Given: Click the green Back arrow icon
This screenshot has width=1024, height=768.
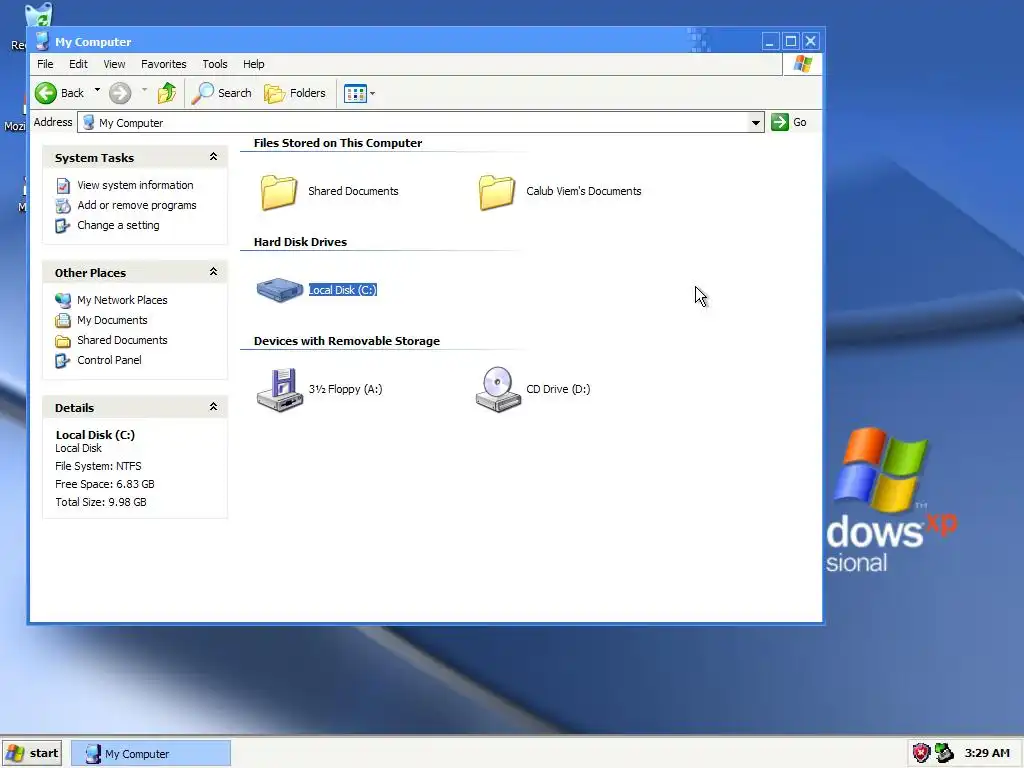Looking at the screenshot, I should [46, 93].
